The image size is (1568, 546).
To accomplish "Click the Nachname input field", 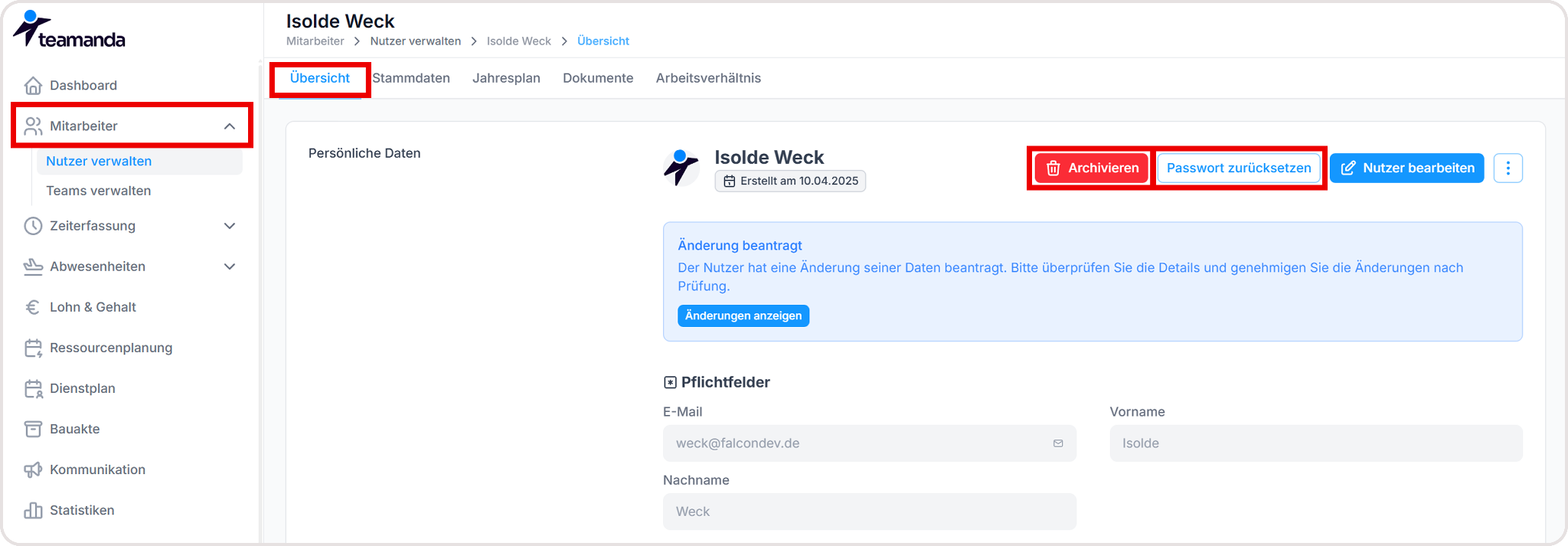I will pos(870,512).
